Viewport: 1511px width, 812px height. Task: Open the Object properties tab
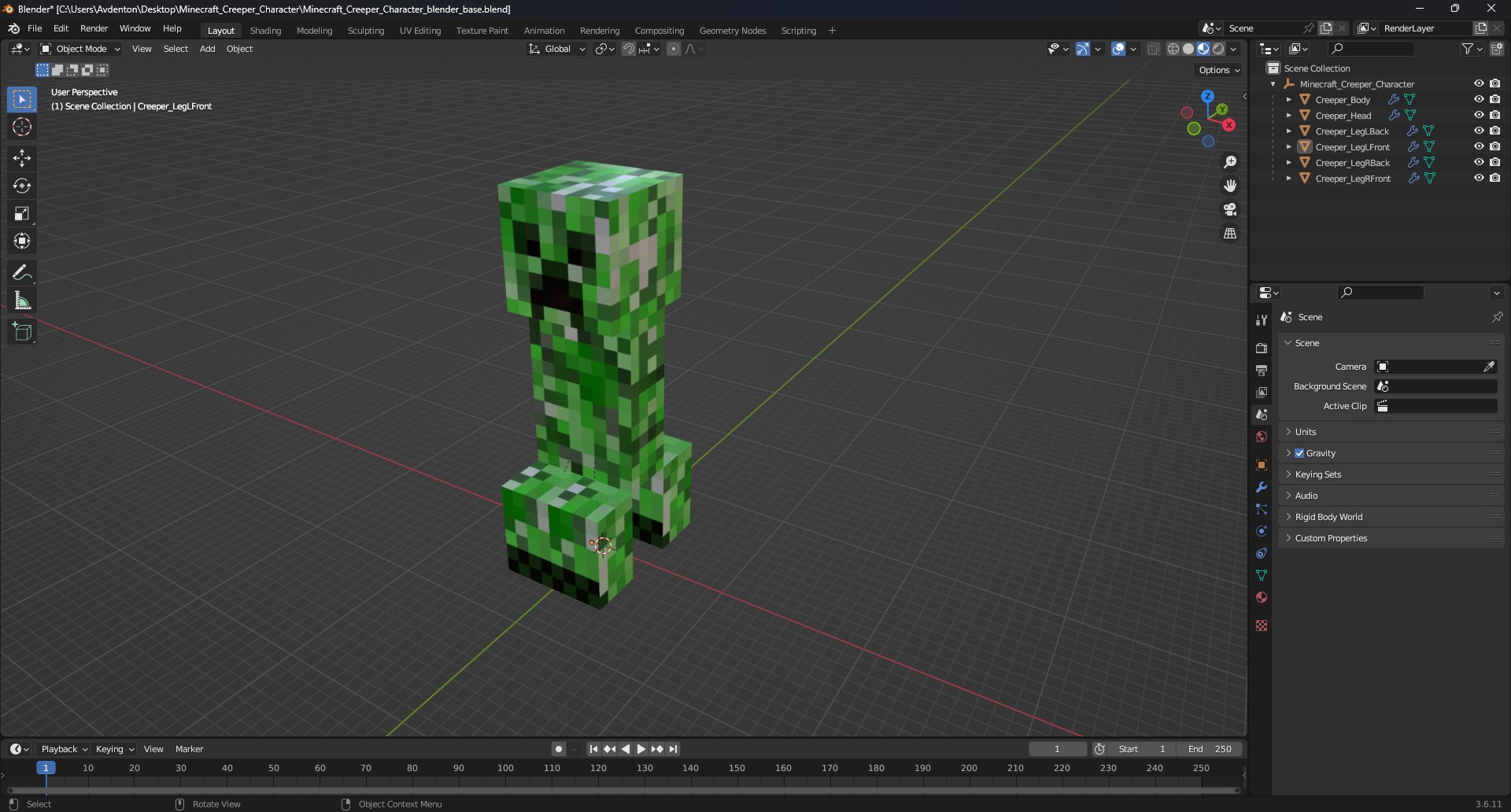click(1262, 465)
